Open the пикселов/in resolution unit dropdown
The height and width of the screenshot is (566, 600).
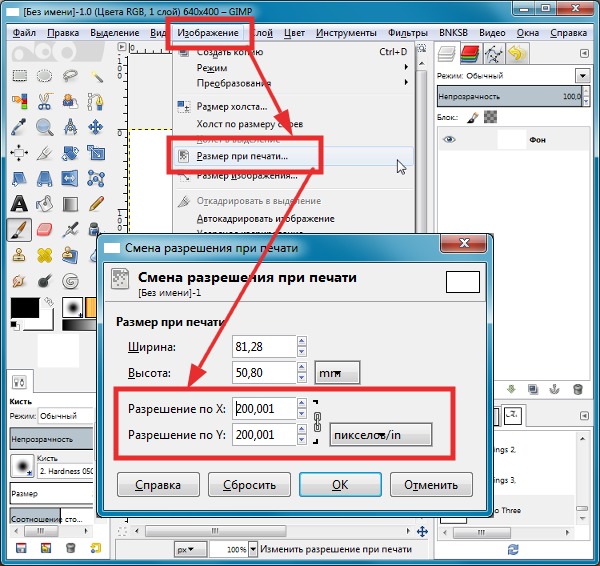click(381, 435)
